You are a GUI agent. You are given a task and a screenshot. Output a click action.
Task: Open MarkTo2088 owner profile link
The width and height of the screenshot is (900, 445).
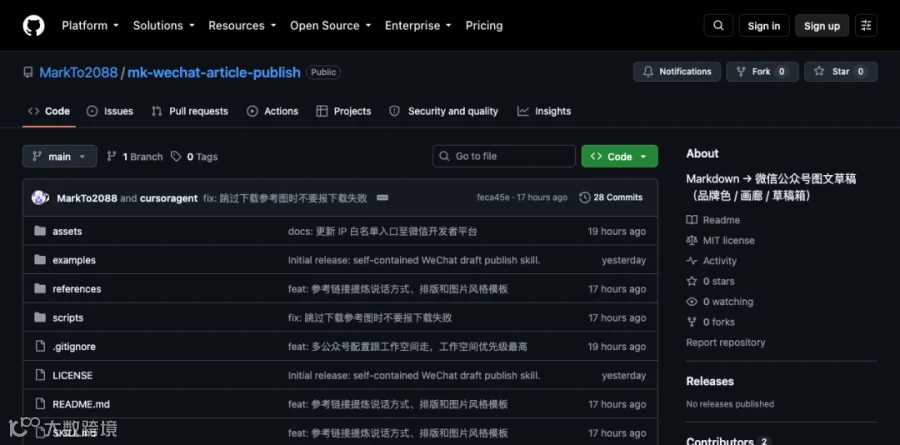(x=79, y=72)
